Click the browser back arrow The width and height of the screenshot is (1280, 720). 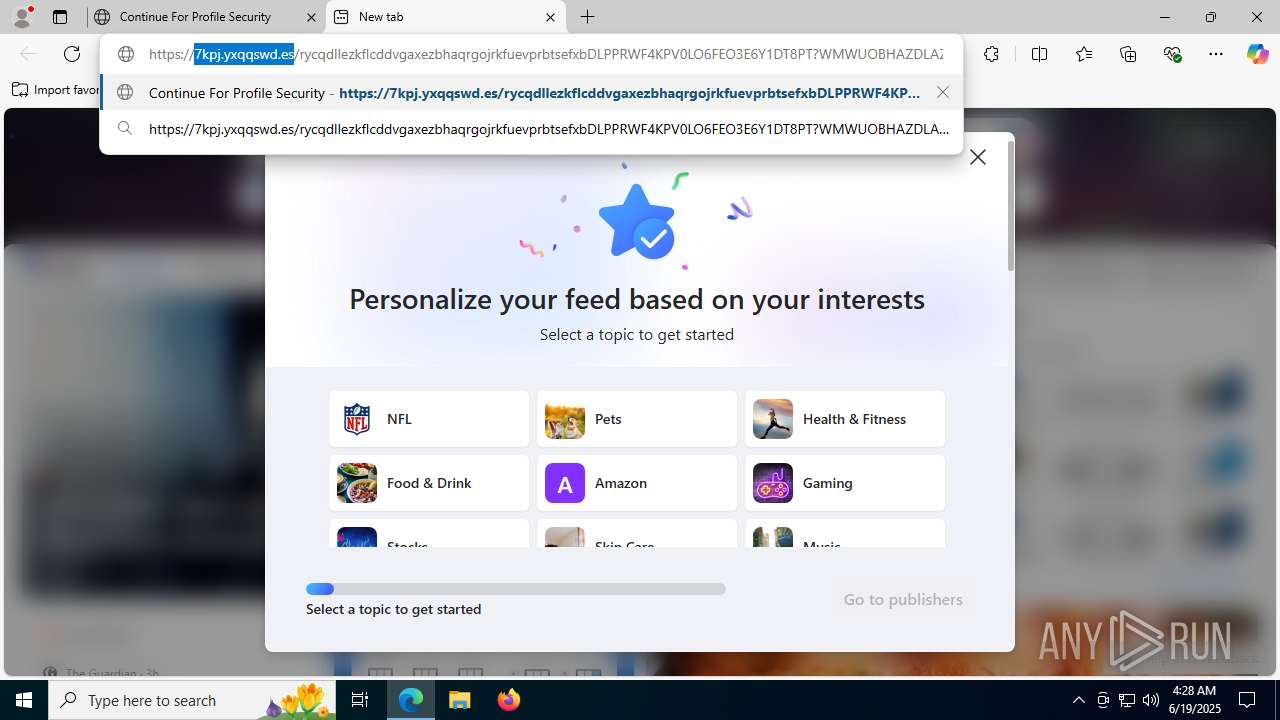[28, 54]
